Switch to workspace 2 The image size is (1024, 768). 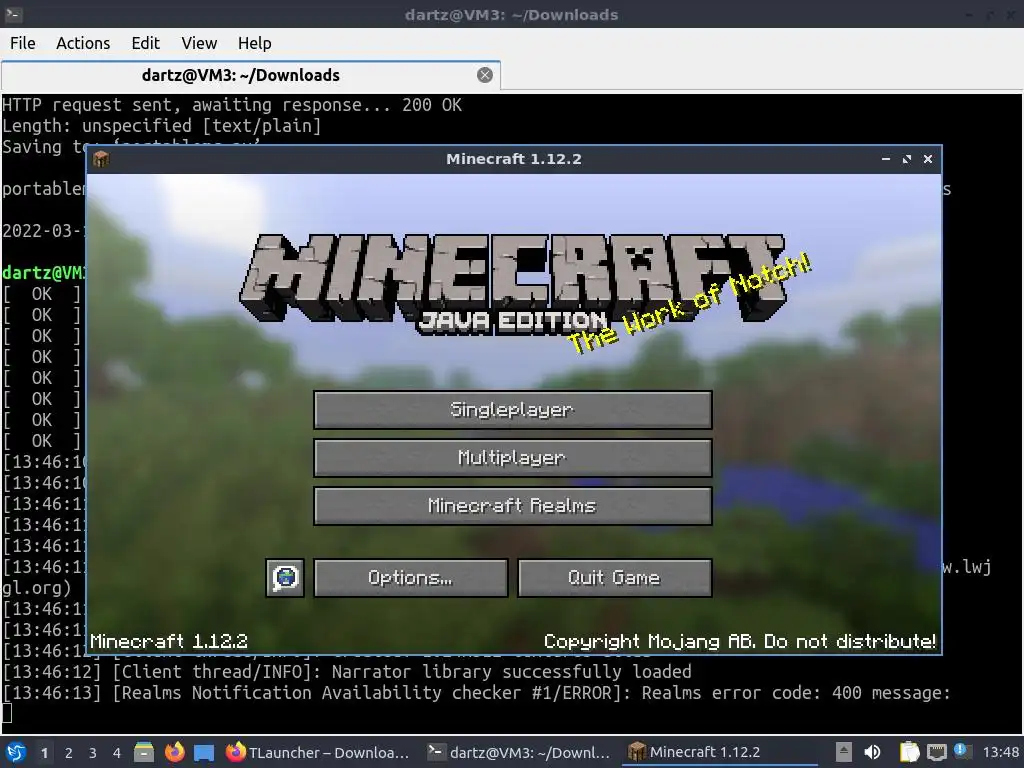[x=69, y=753]
